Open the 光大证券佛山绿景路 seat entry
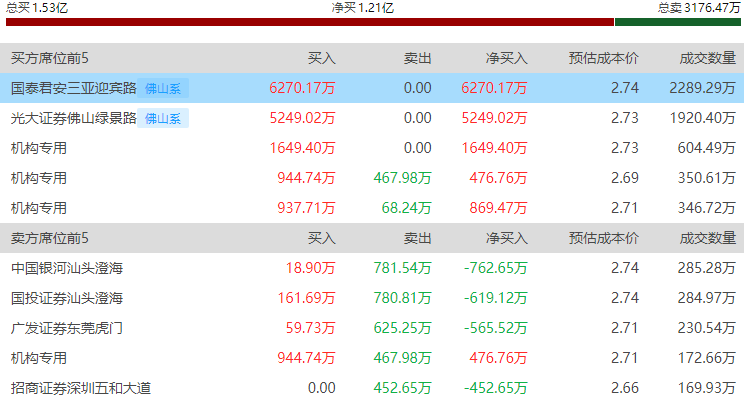 coord(372,118)
